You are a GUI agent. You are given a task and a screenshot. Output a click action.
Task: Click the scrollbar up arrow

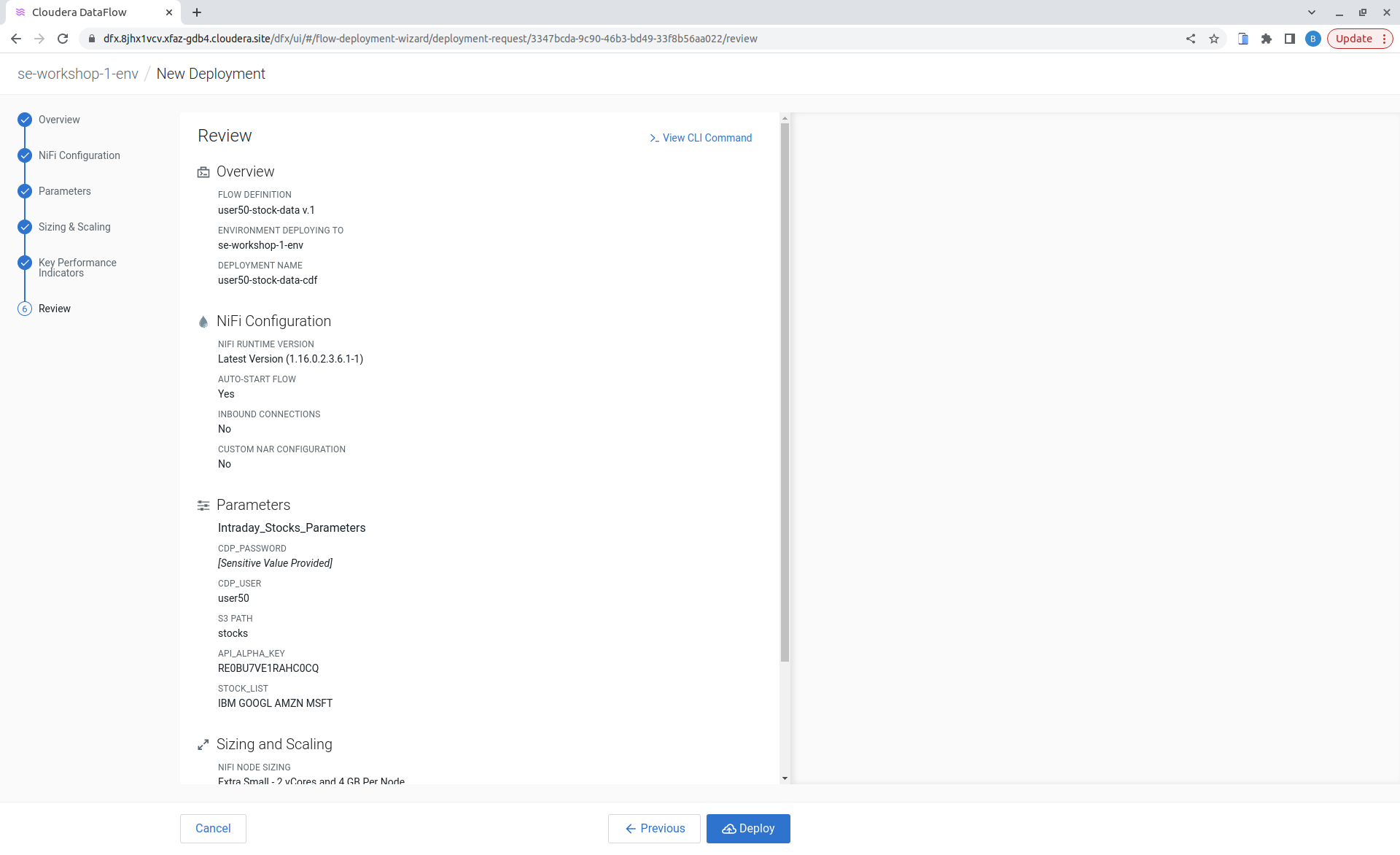point(785,118)
